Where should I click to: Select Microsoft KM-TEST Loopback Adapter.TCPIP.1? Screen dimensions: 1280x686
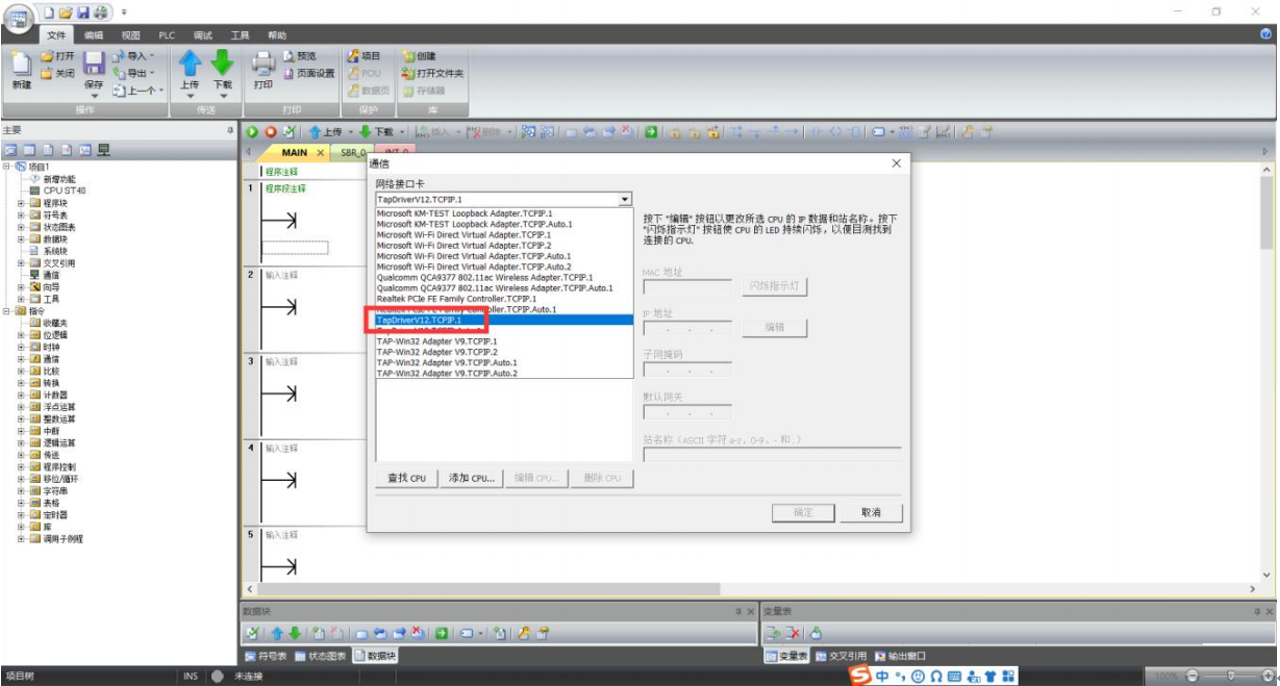(x=504, y=214)
